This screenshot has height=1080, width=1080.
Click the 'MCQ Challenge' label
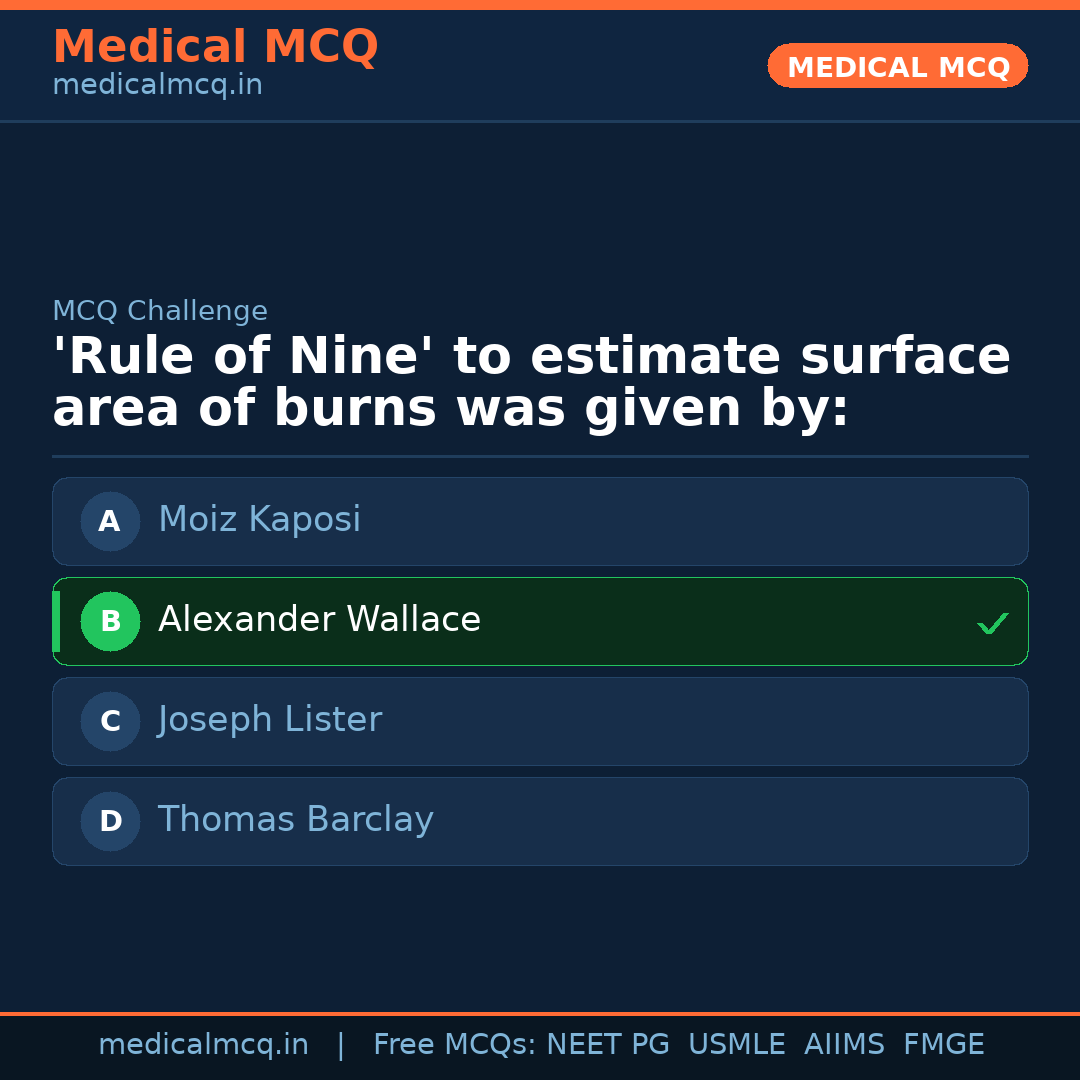pos(160,311)
